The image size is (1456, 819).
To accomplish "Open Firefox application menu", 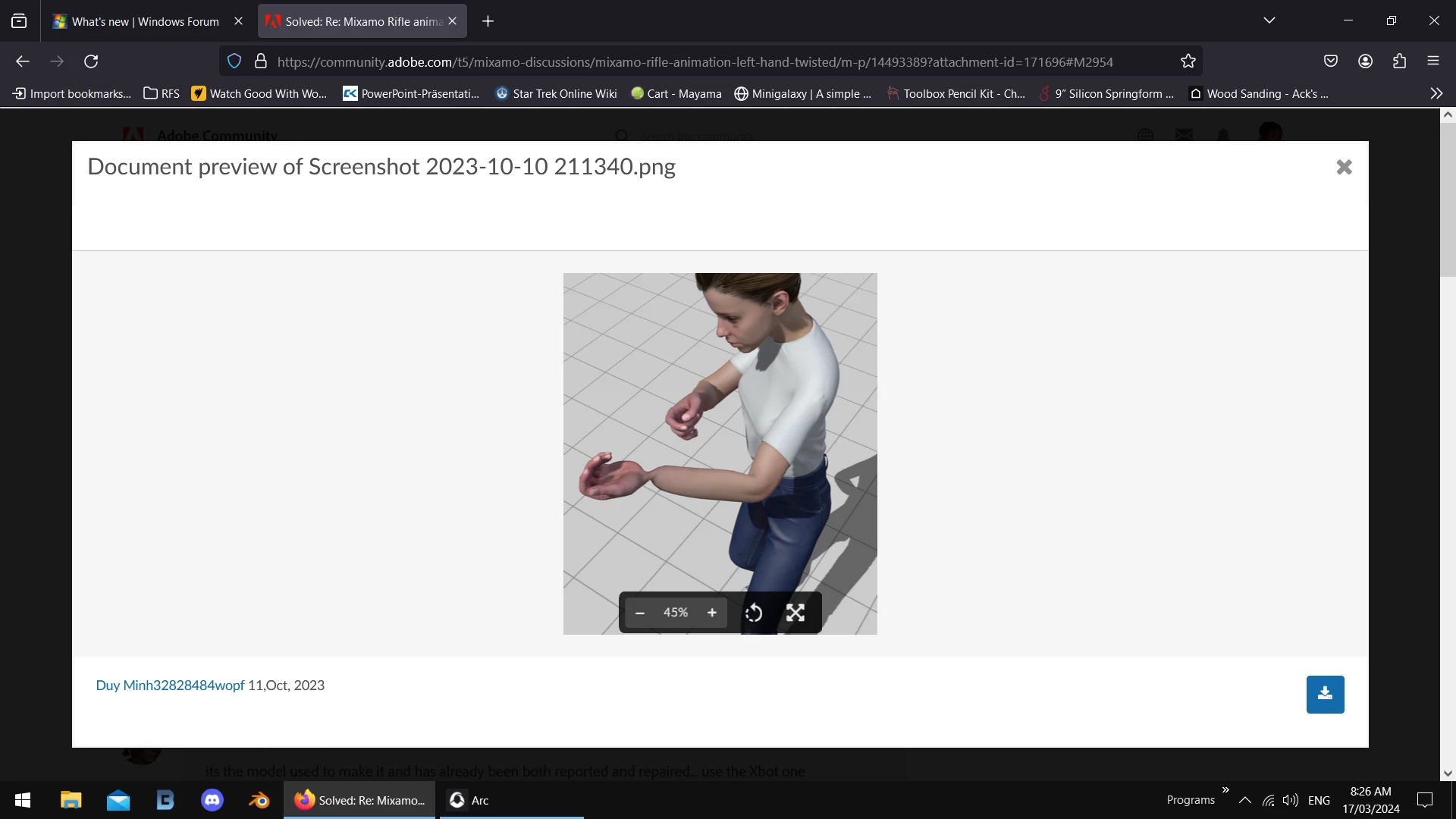I will tap(1433, 61).
